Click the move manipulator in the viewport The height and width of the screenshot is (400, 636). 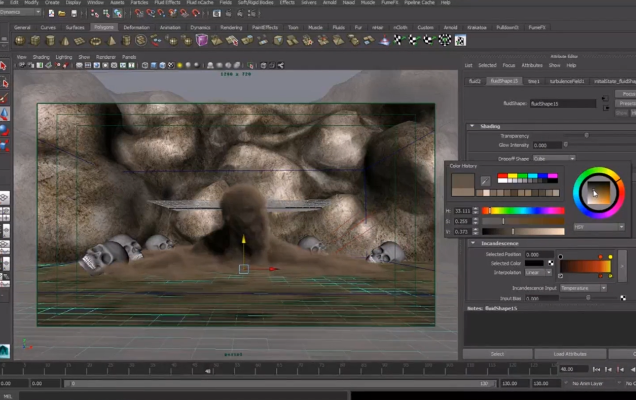[243, 268]
